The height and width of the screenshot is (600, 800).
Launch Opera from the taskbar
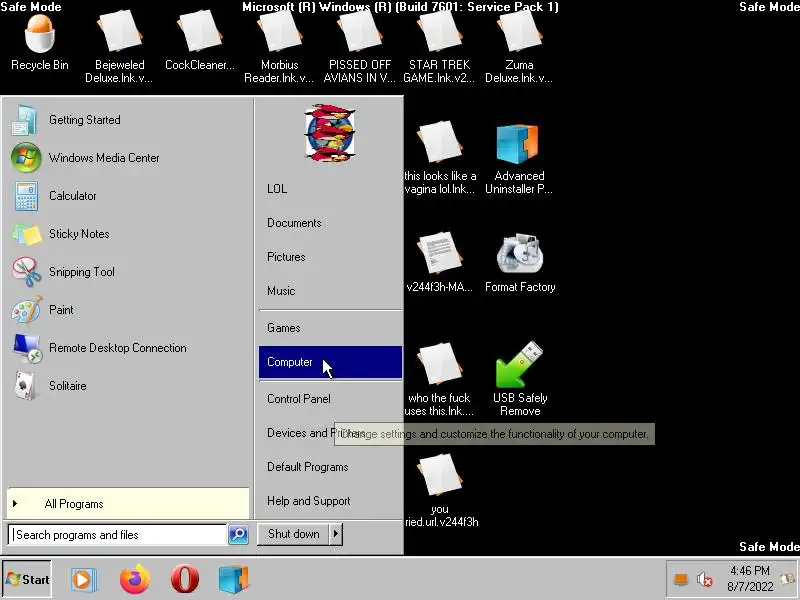[185, 579]
